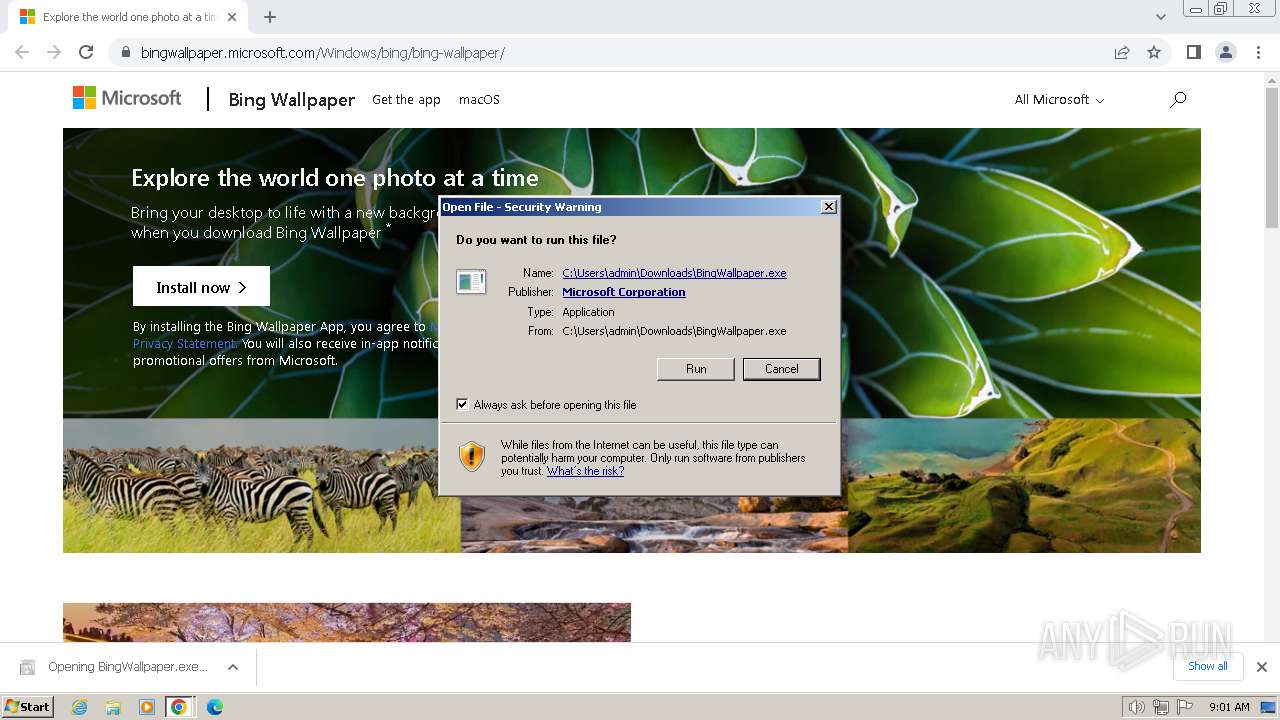Click the zebra herd photo thumbnail
Image resolution: width=1280 pixels, height=720 pixels.
pyautogui.click(x=261, y=485)
